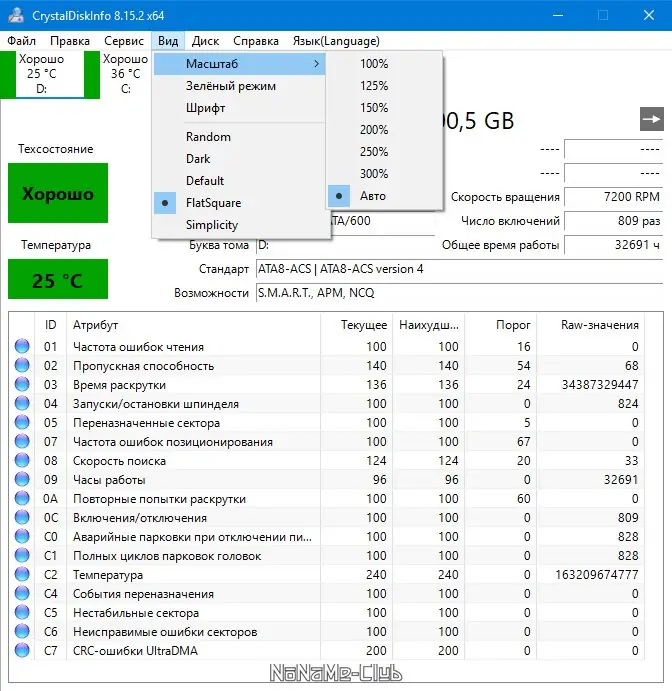This screenshot has width=672, height=691.
Task: Select the Авто scale option
Action: click(384, 196)
